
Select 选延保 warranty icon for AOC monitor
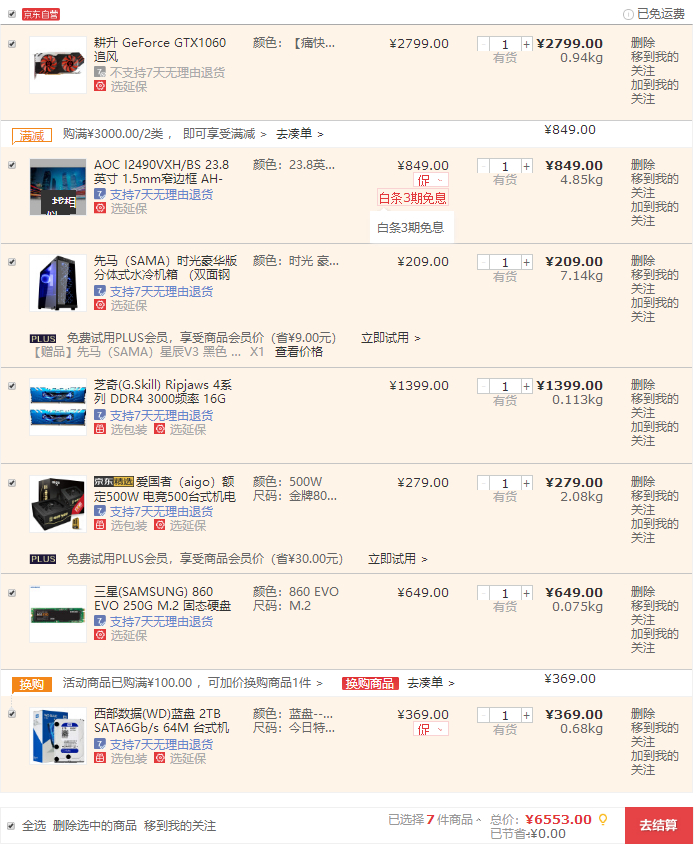(x=100, y=208)
